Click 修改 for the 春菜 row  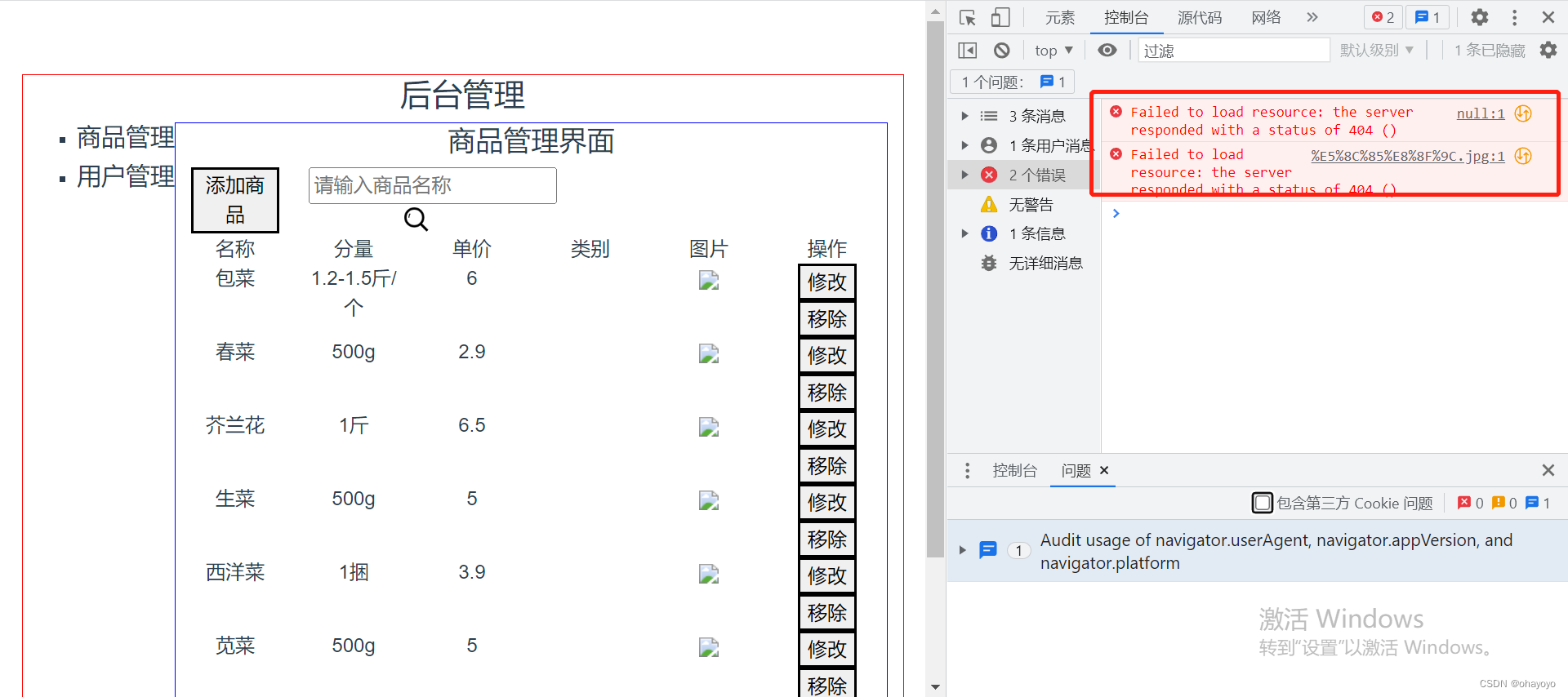click(x=827, y=355)
